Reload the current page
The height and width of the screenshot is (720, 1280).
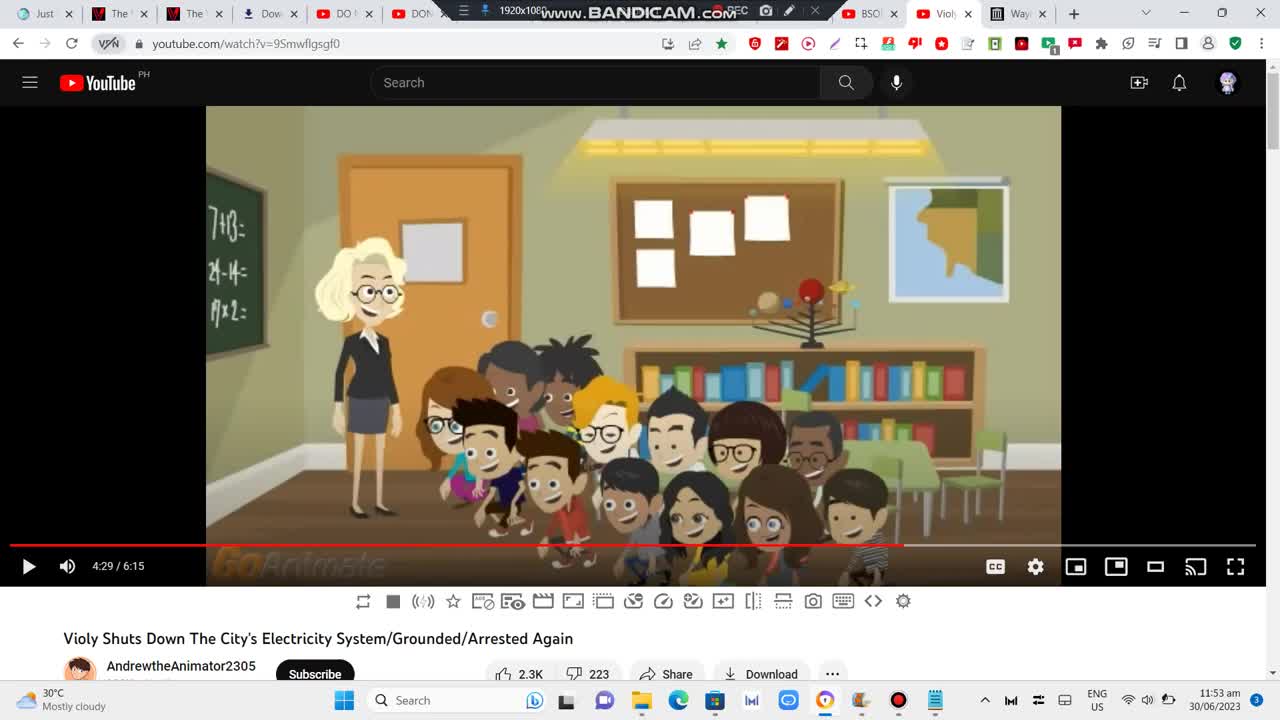71,44
